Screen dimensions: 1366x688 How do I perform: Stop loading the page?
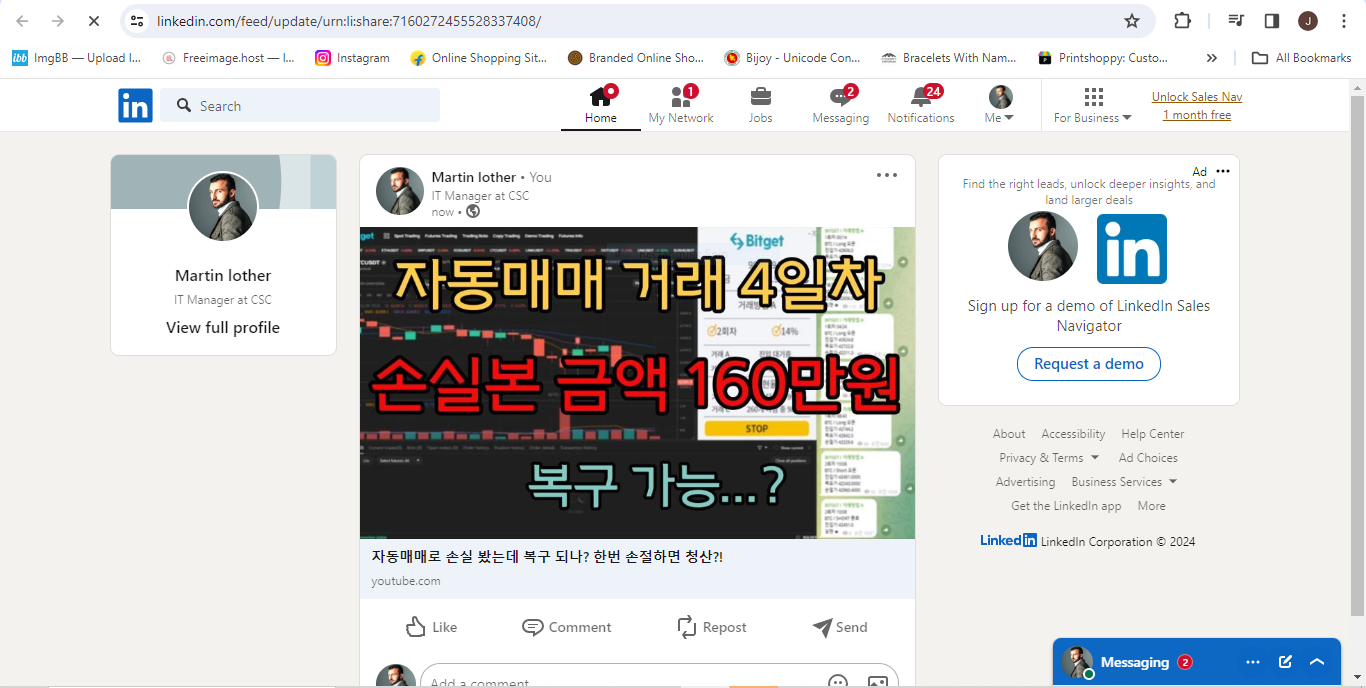click(93, 21)
